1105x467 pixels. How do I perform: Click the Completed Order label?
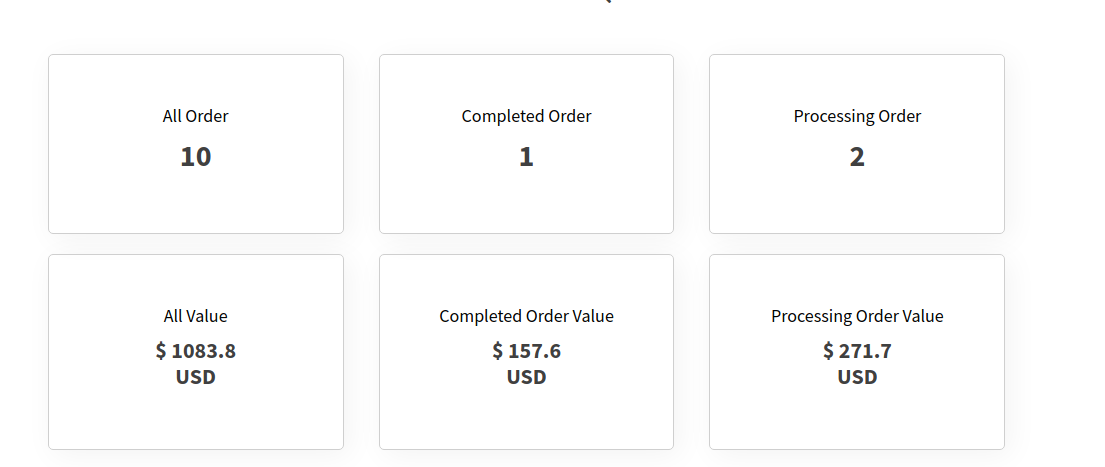point(526,116)
